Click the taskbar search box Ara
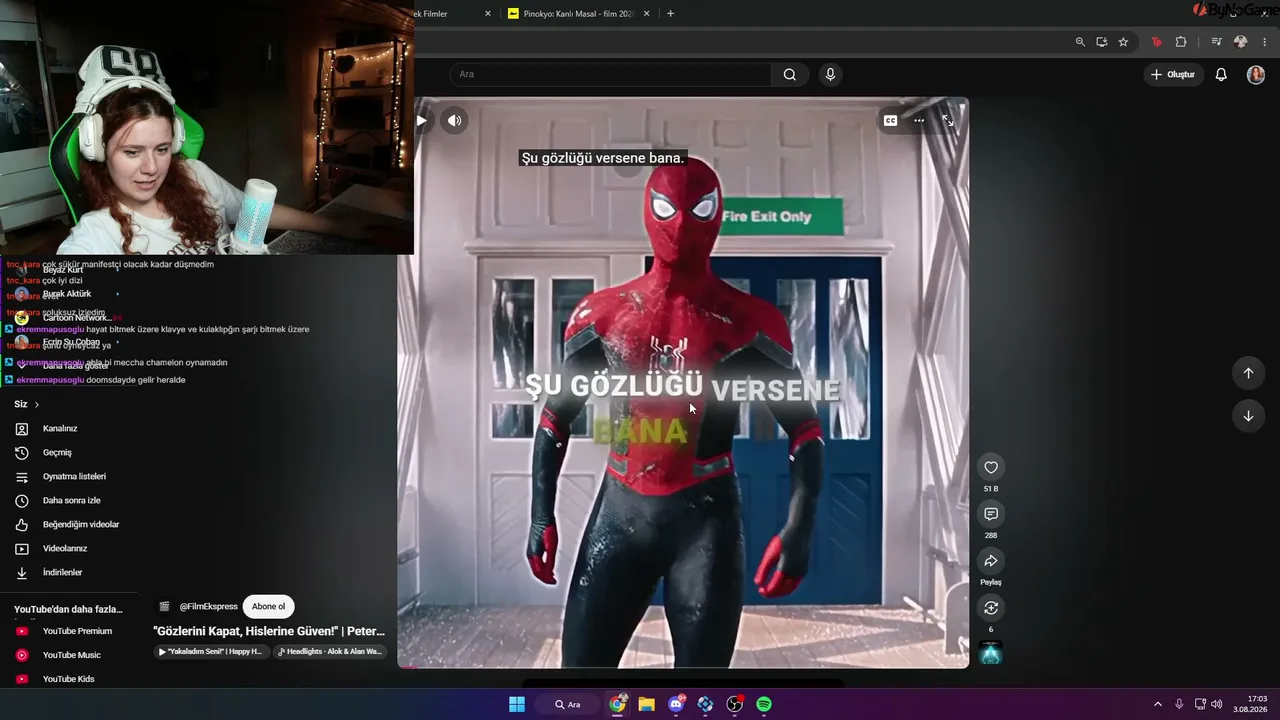The image size is (1280, 720). (568, 704)
